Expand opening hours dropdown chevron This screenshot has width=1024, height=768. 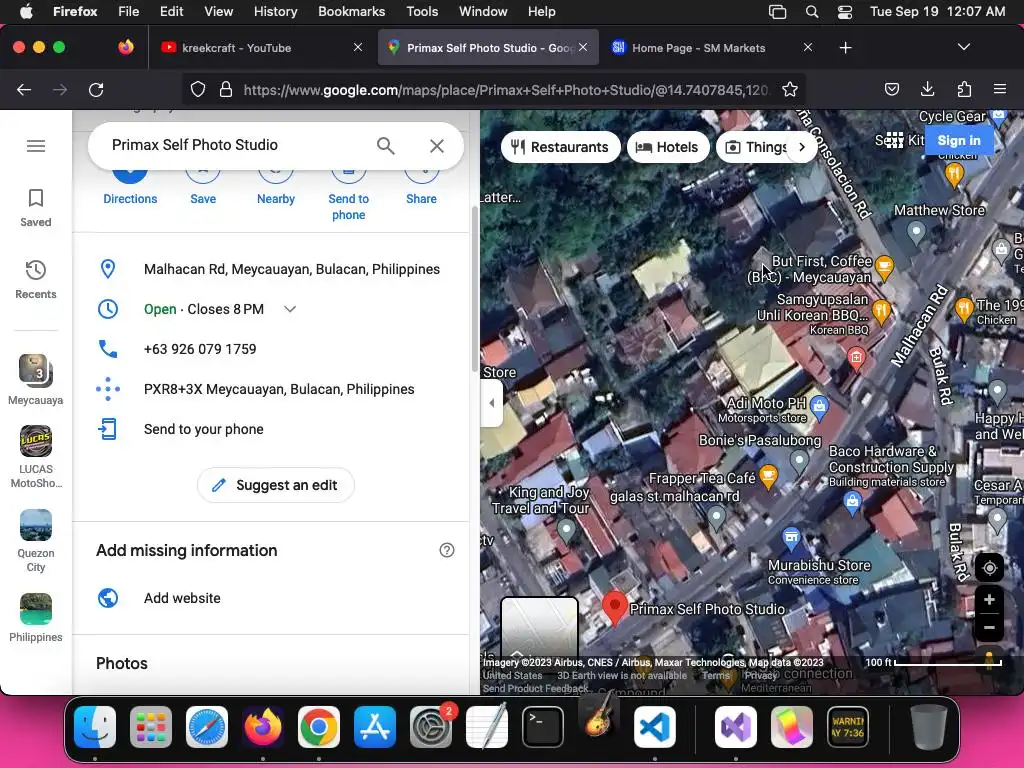click(x=290, y=309)
